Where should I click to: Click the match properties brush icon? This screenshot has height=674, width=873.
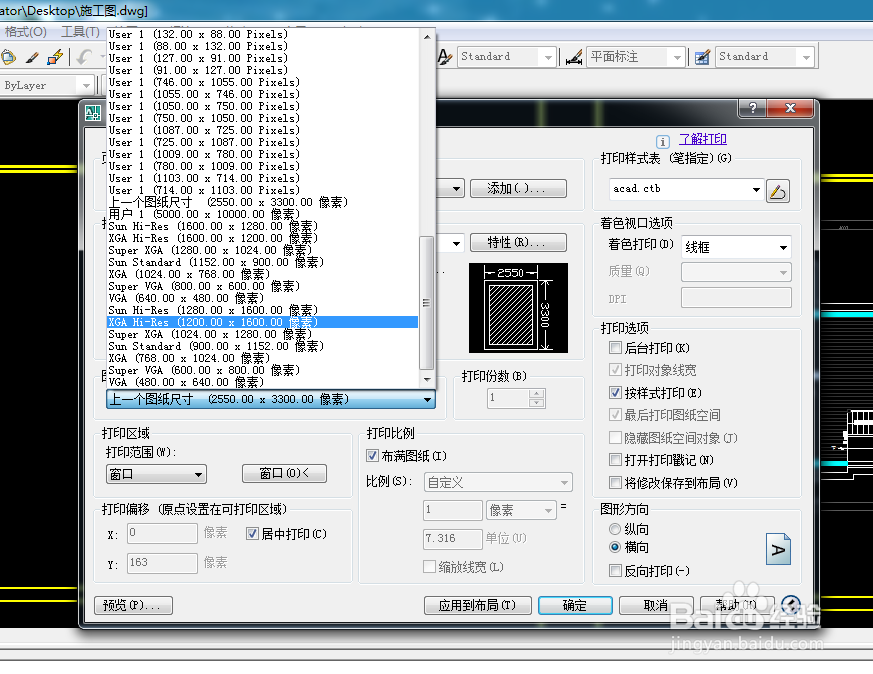pyautogui.click(x=32, y=57)
